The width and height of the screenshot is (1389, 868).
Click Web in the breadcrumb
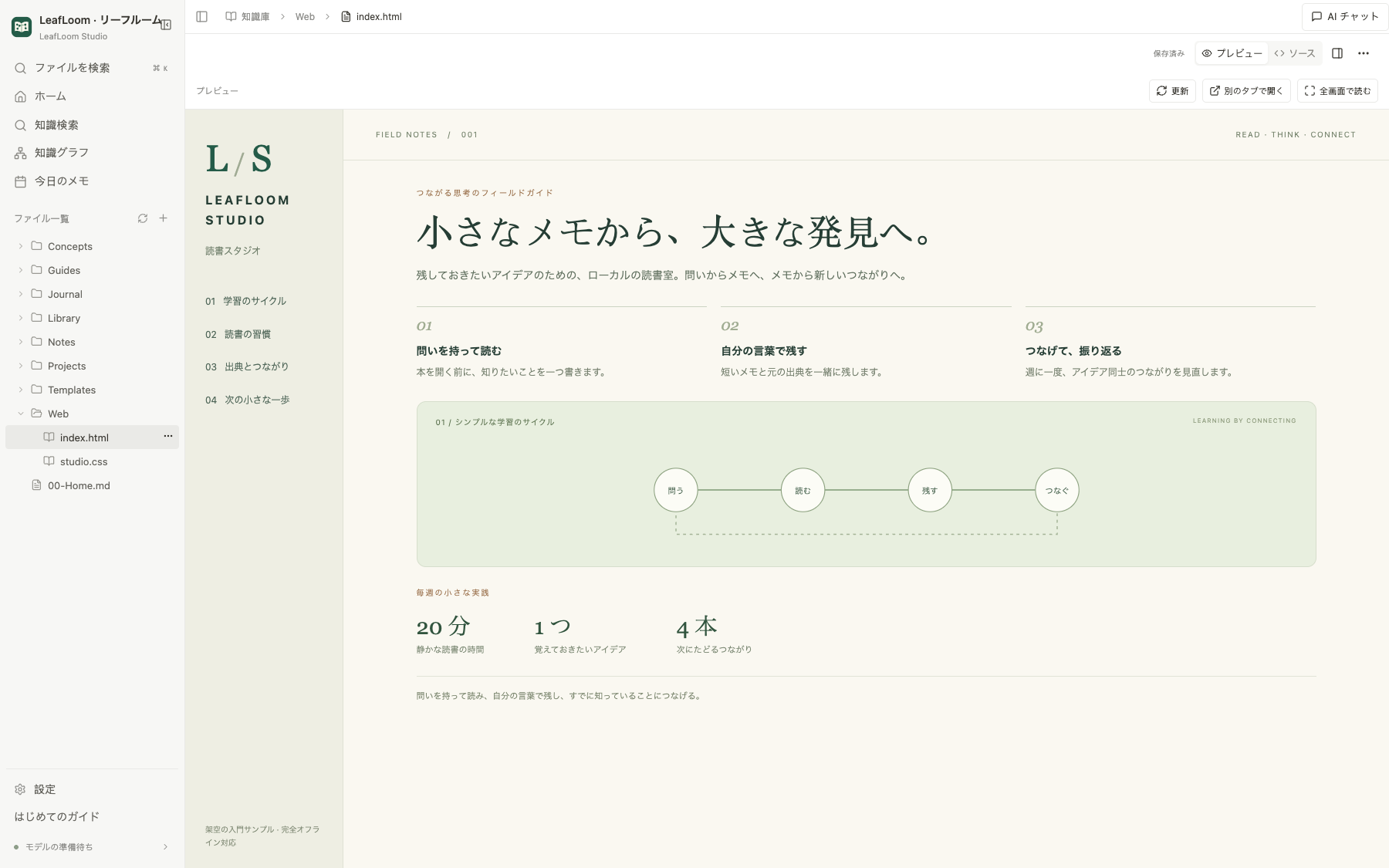click(305, 16)
